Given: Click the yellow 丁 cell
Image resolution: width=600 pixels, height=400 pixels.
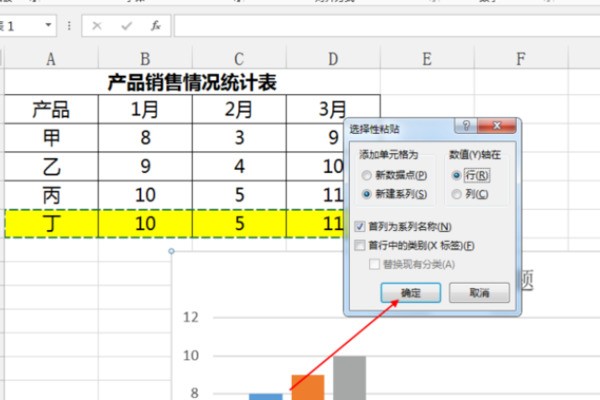Looking at the screenshot, I should tap(51, 223).
